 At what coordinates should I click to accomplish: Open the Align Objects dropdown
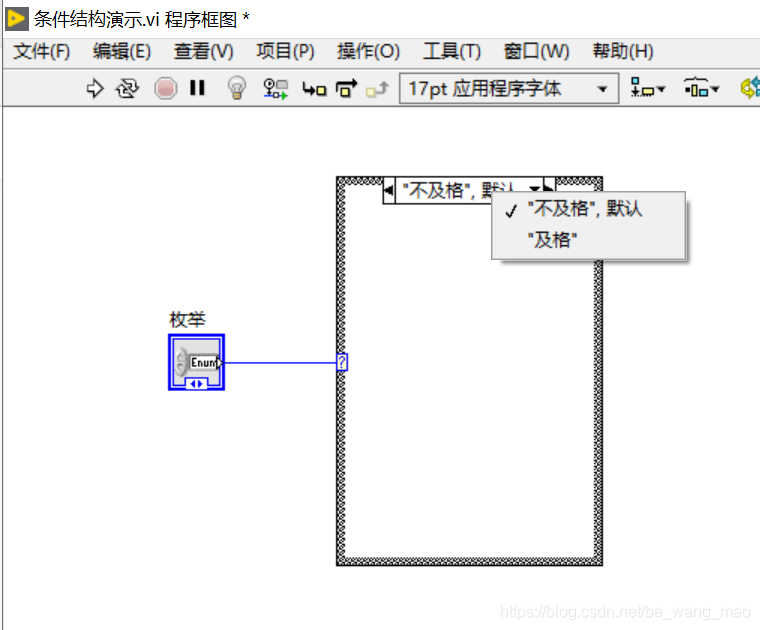(x=648, y=88)
